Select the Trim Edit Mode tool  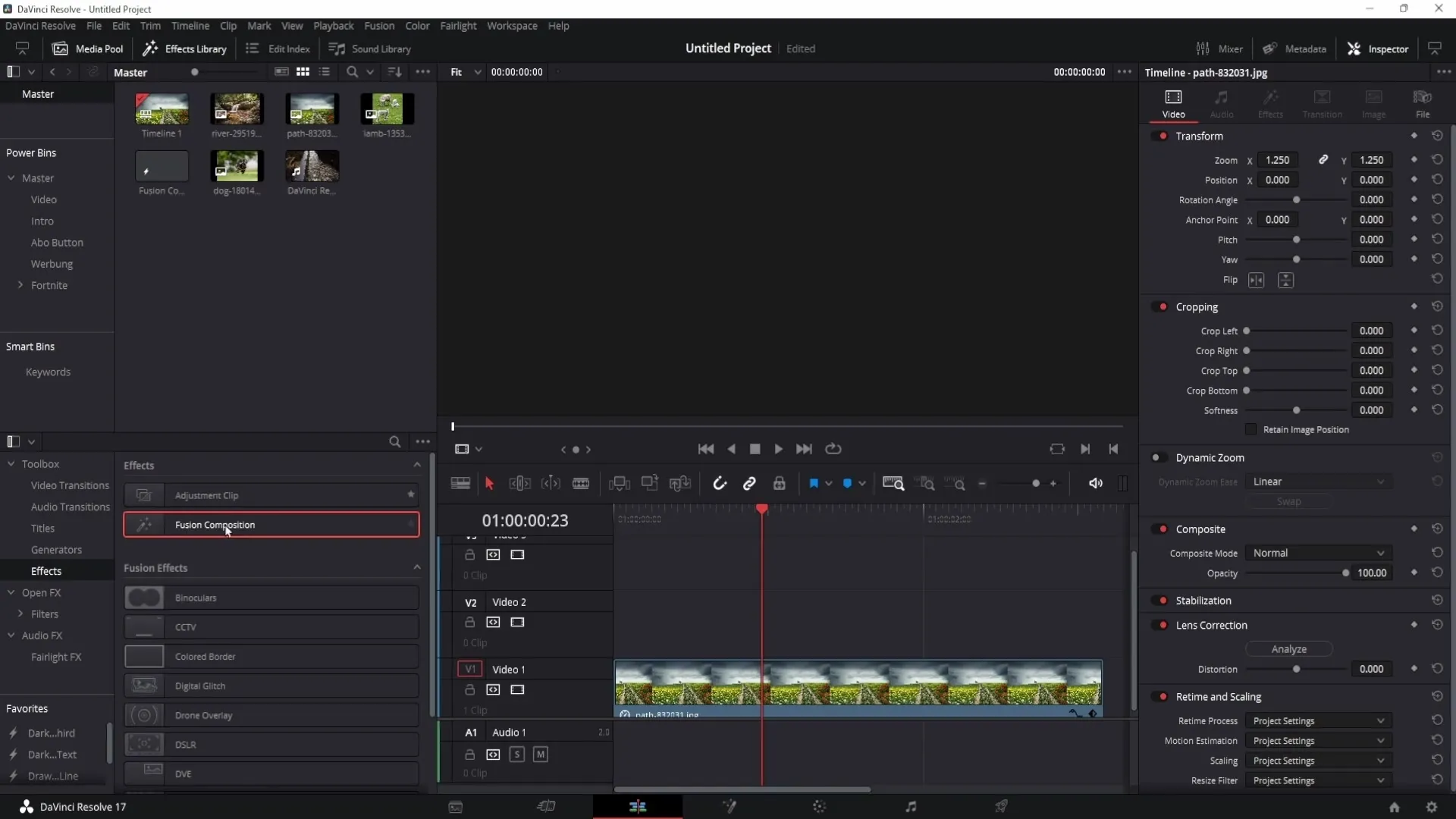point(519,484)
